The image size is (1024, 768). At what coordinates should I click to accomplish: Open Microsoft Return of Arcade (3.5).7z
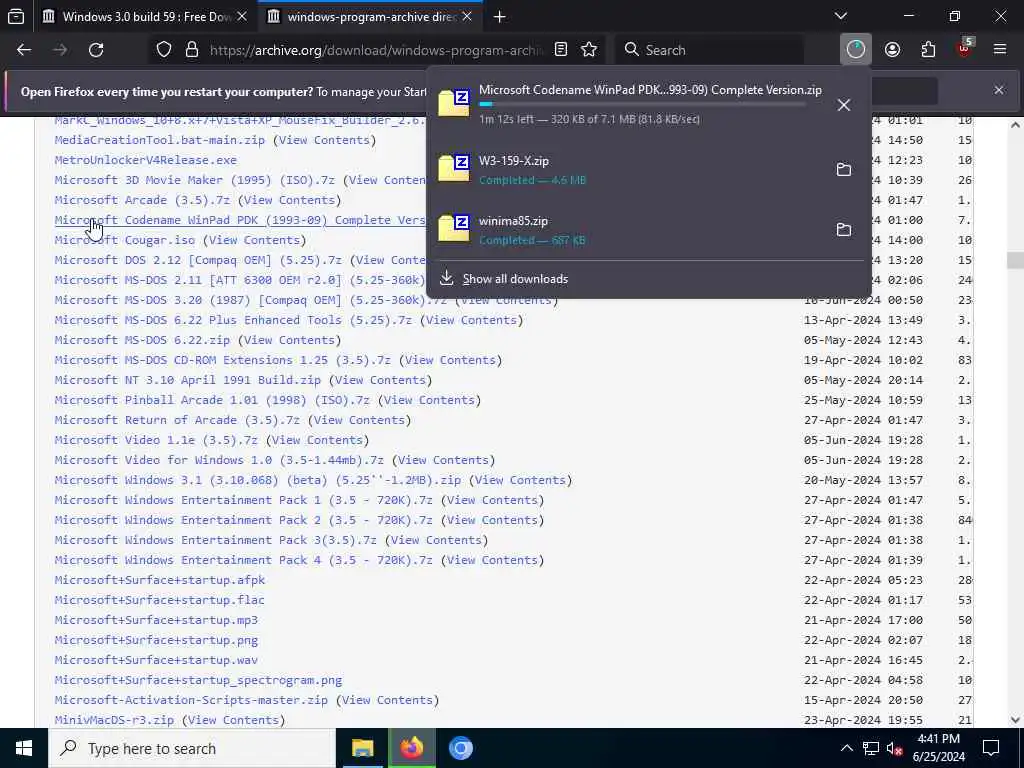coord(178,420)
